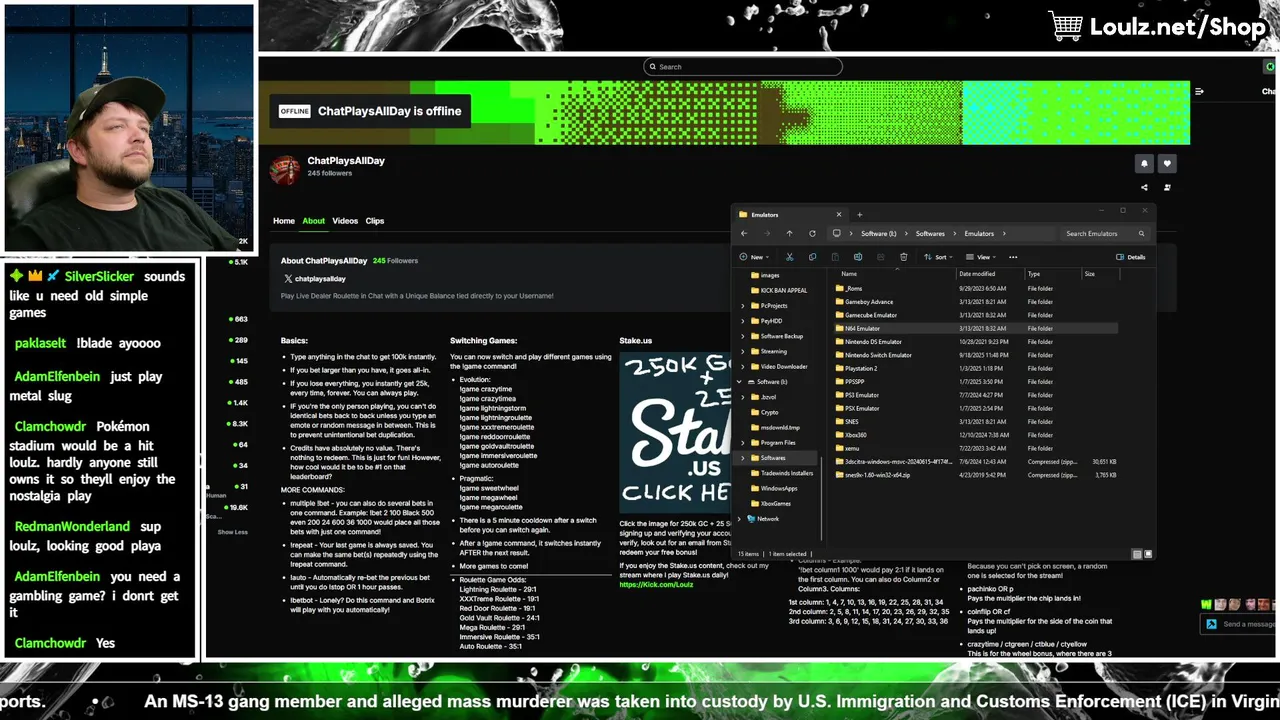1280x720 pixels.
Task: Select the Nintendo Switch Emulator folder
Action: pos(976,355)
